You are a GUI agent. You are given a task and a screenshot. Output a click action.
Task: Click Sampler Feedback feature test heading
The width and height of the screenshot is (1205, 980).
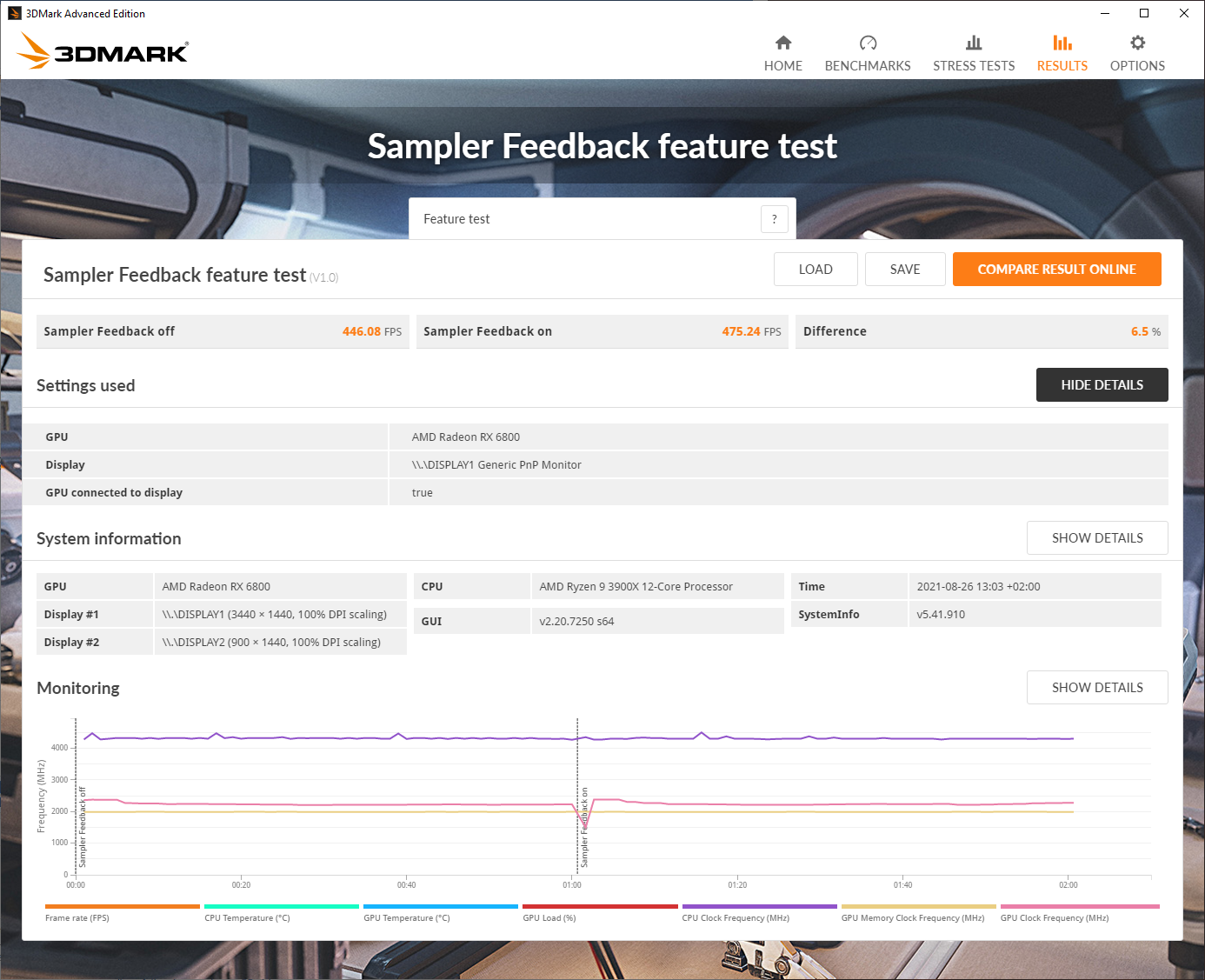coord(175,275)
